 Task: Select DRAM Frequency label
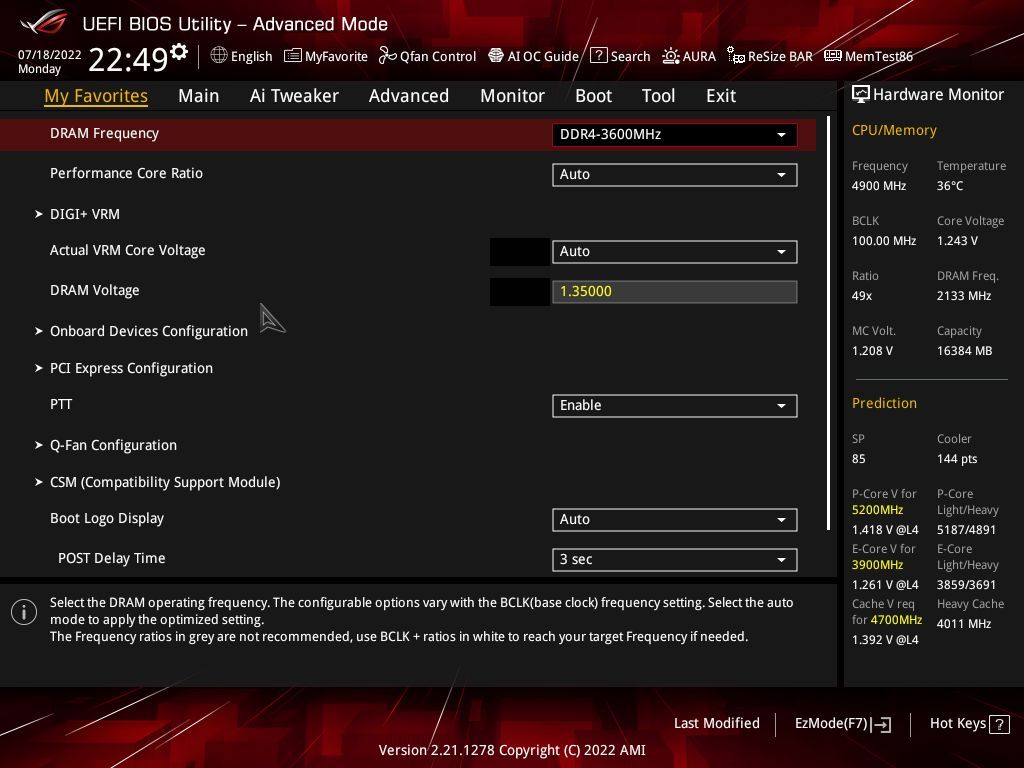[x=104, y=133]
